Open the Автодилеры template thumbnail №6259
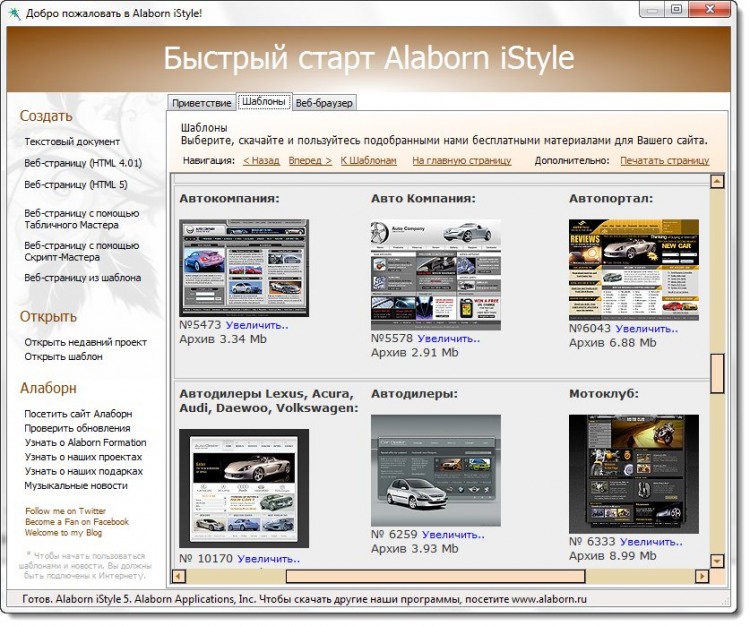 pyautogui.click(x=436, y=471)
